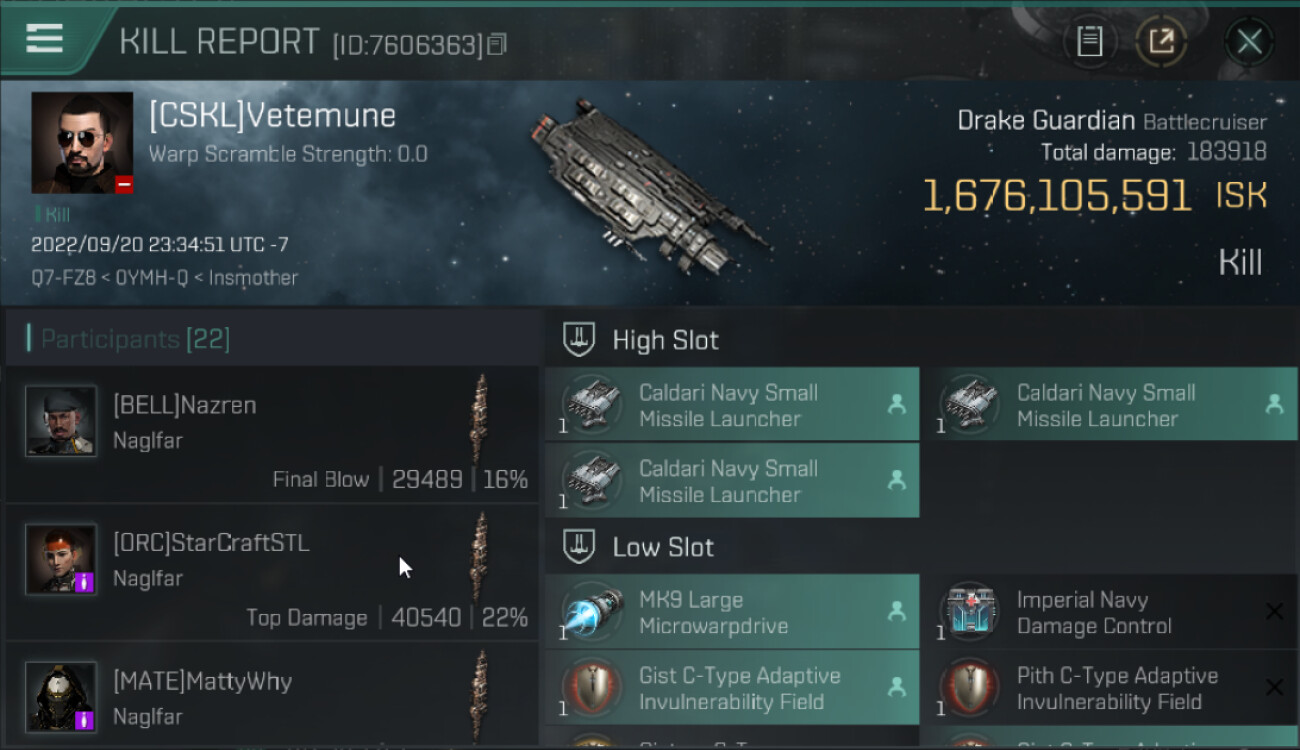Click Imperial Navy Damage Control icon
Screen dimensions: 1300x750
(969, 612)
